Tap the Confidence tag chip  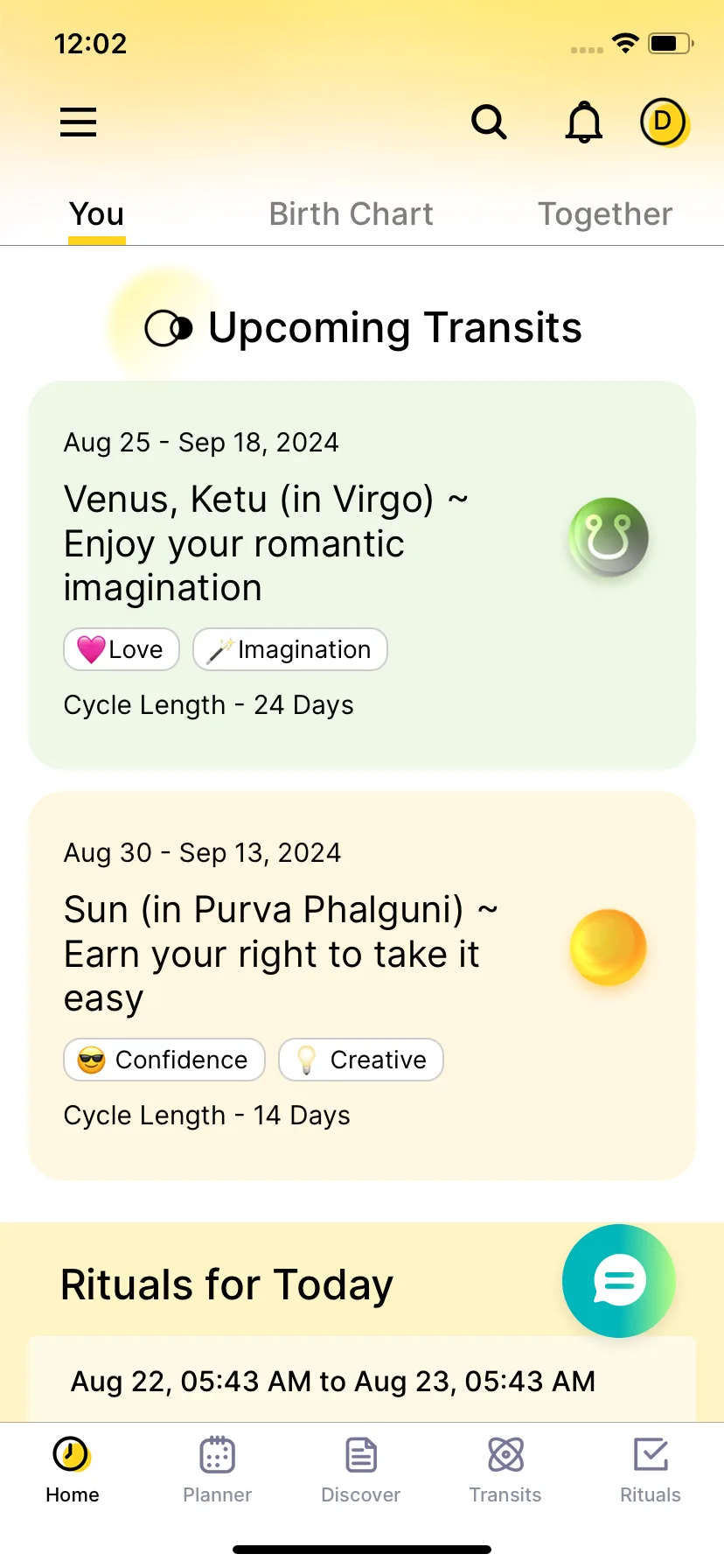[164, 1060]
